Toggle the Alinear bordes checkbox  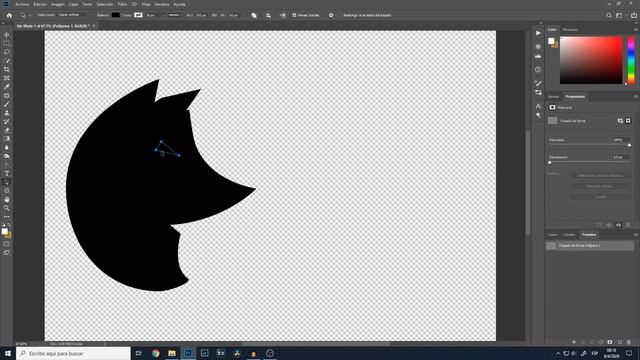294,15
